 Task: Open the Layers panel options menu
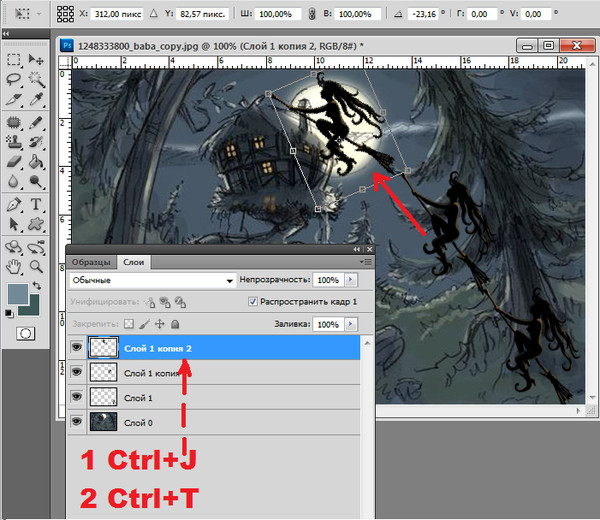coord(367,262)
